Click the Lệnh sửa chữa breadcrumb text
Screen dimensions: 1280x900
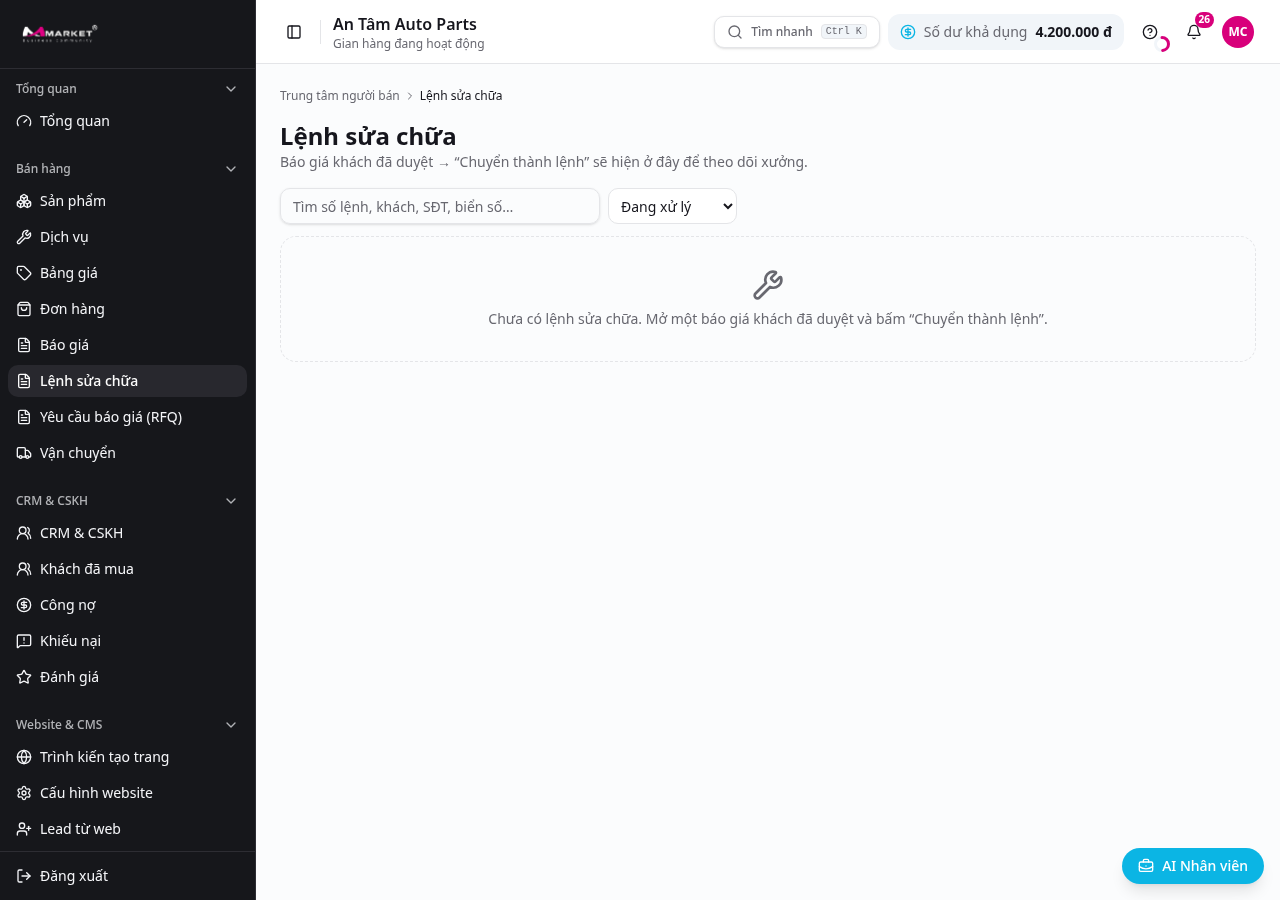click(461, 96)
